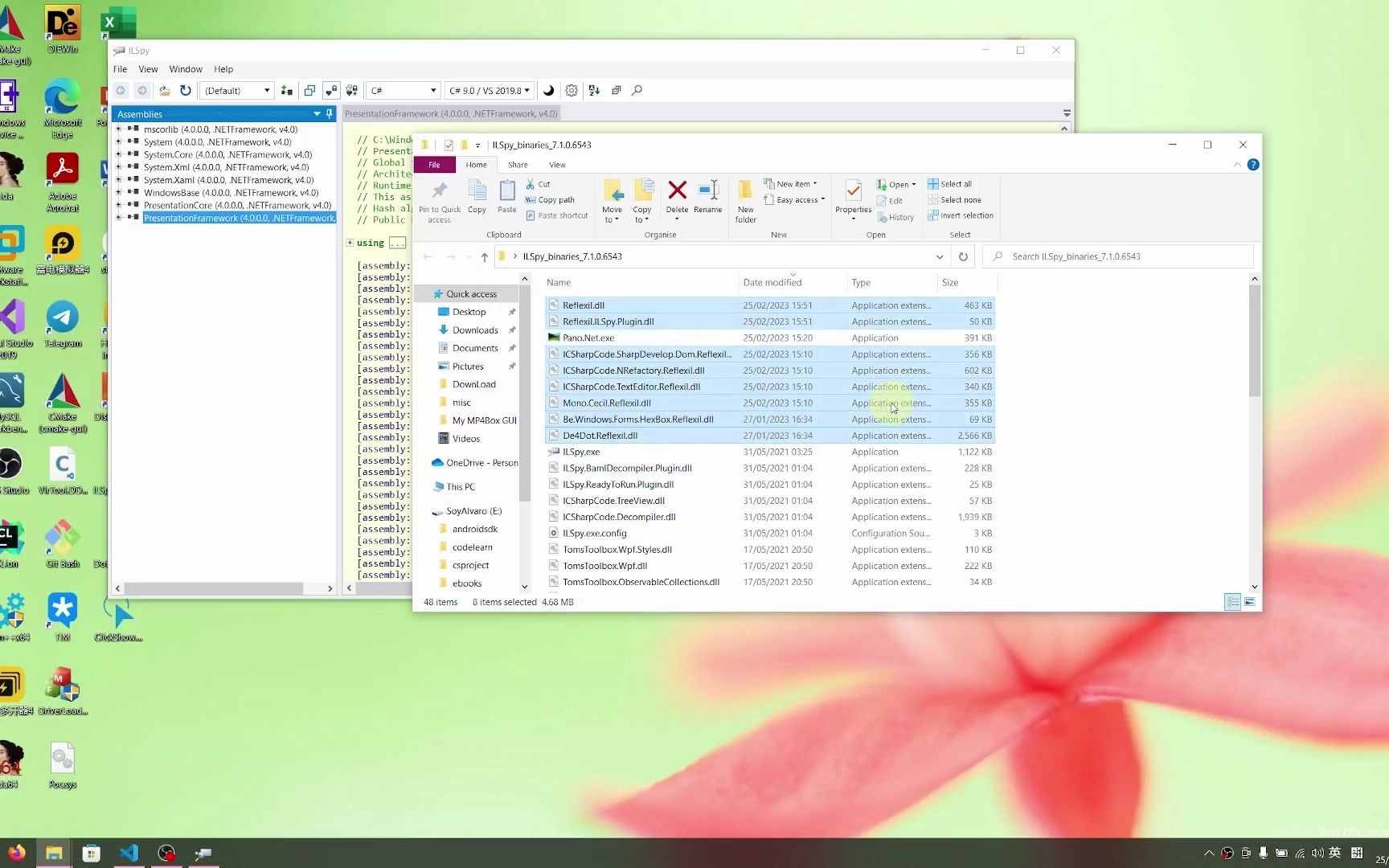The image size is (1389, 868).
Task: Click the ILSpy Back navigation arrow
Action: point(121,91)
